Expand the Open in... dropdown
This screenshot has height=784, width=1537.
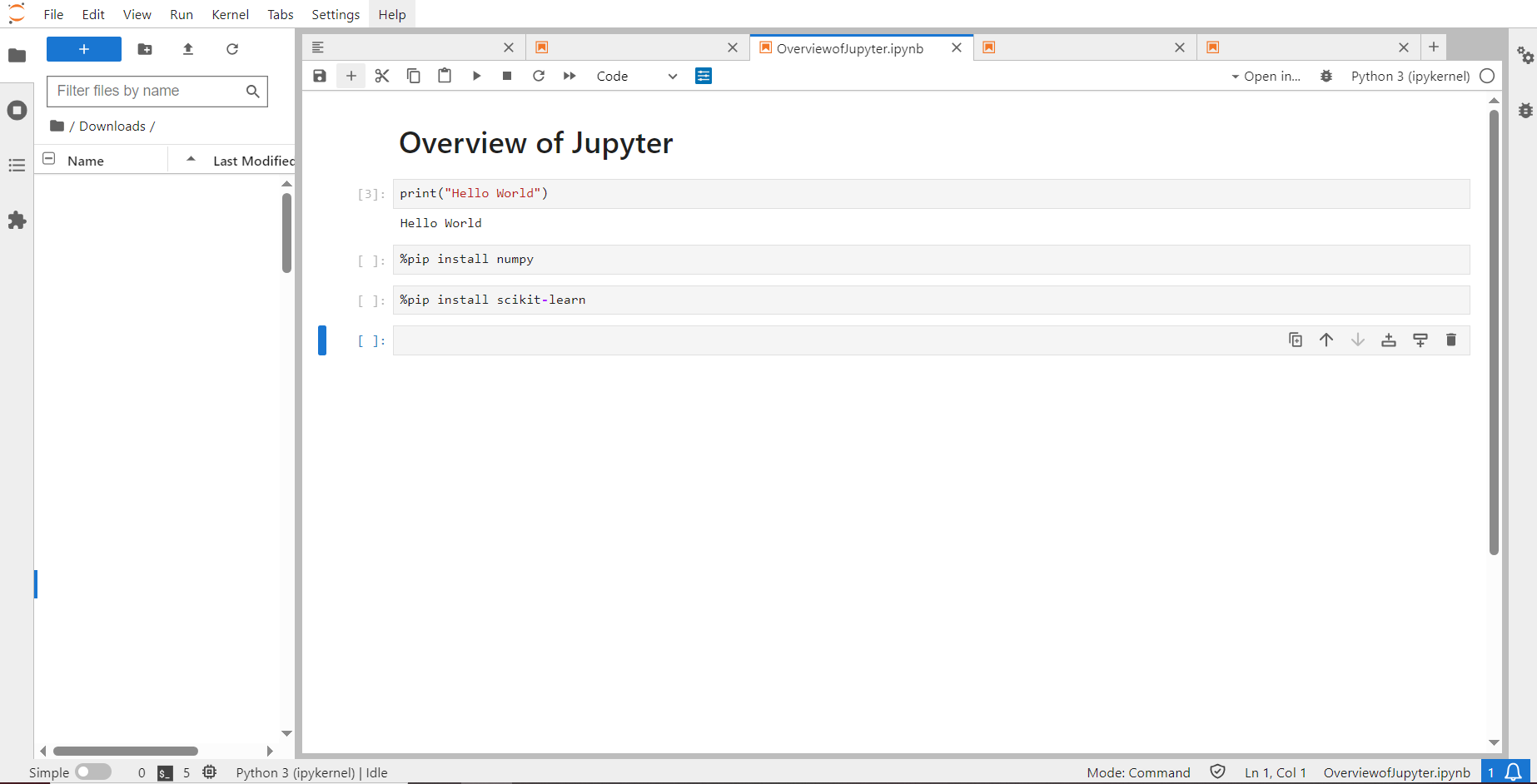point(1266,76)
